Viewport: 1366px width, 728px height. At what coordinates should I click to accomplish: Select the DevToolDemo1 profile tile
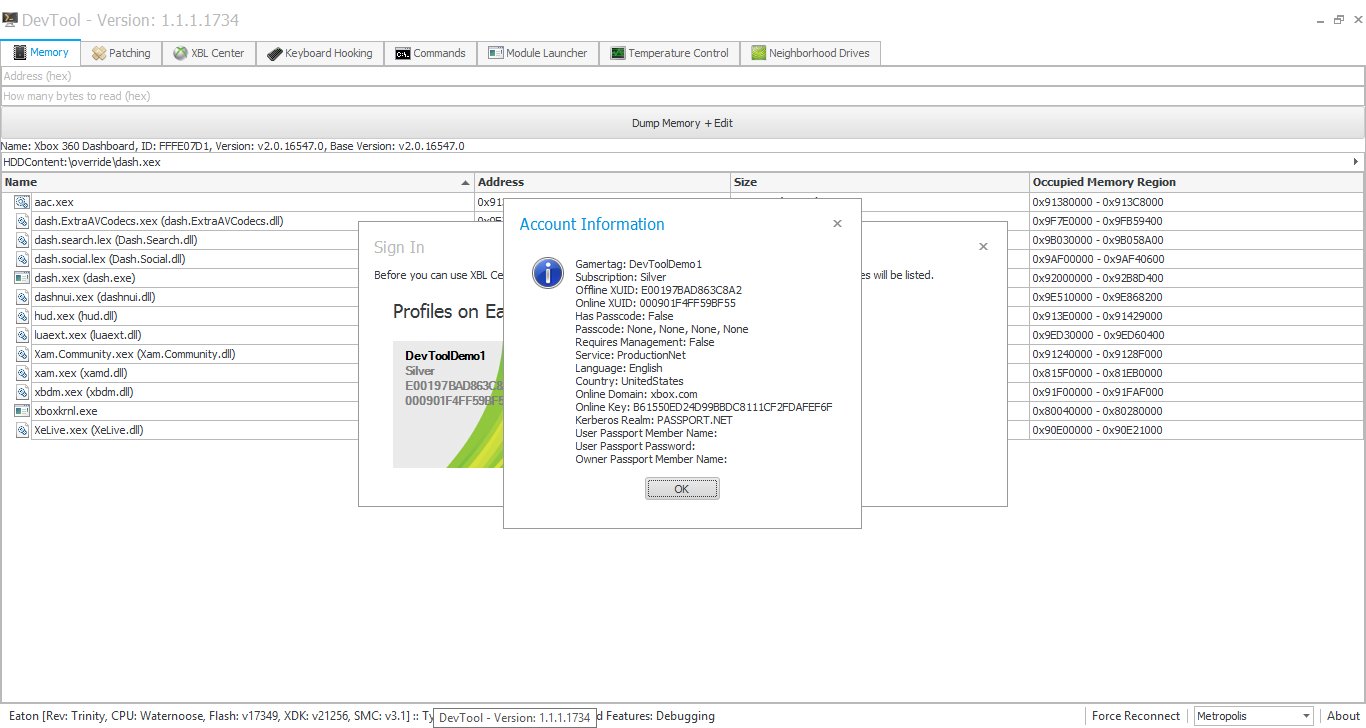point(449,404)
